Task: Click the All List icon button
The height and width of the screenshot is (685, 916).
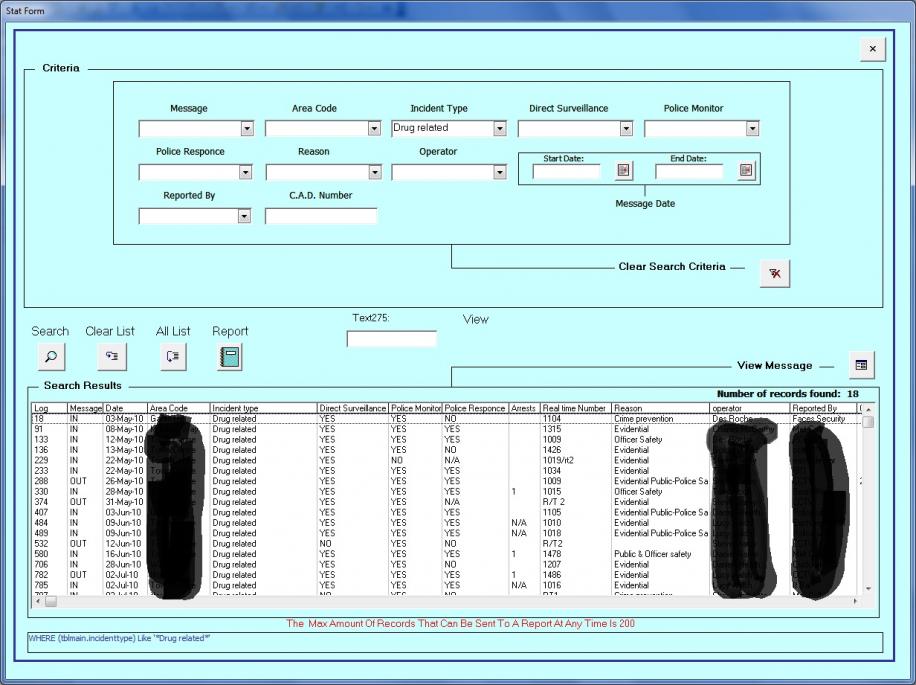Action: point(173,356)
